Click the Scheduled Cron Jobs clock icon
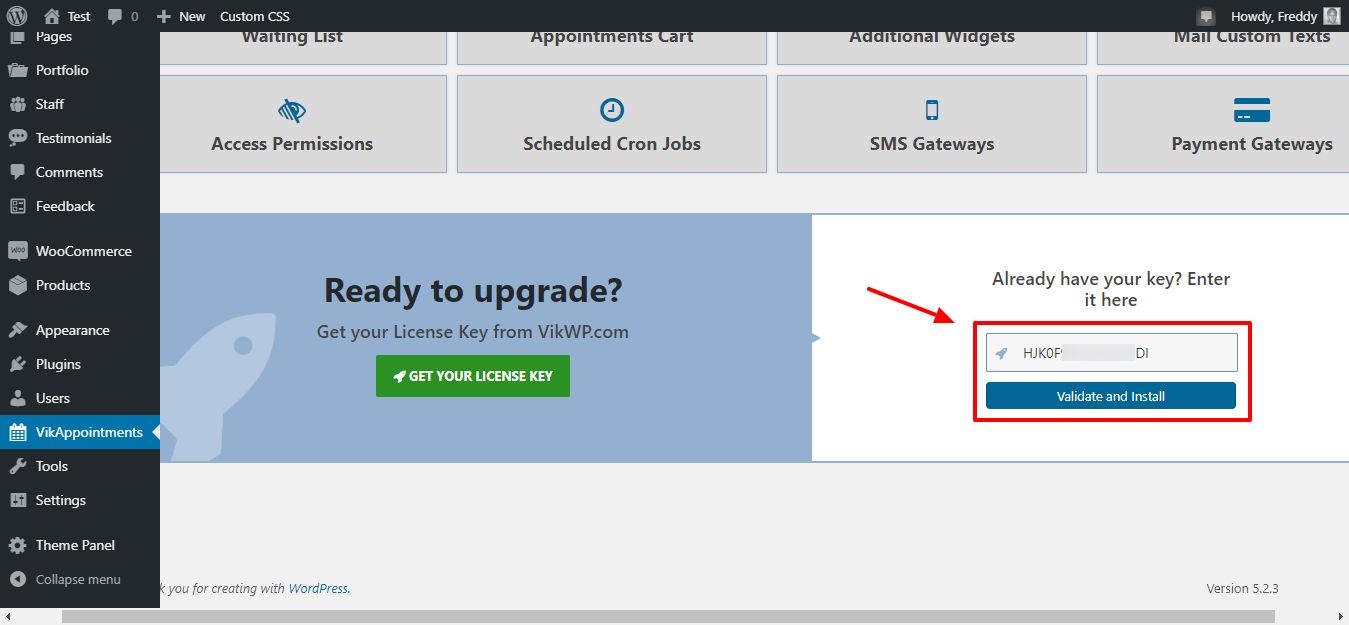 coord(612,110)
